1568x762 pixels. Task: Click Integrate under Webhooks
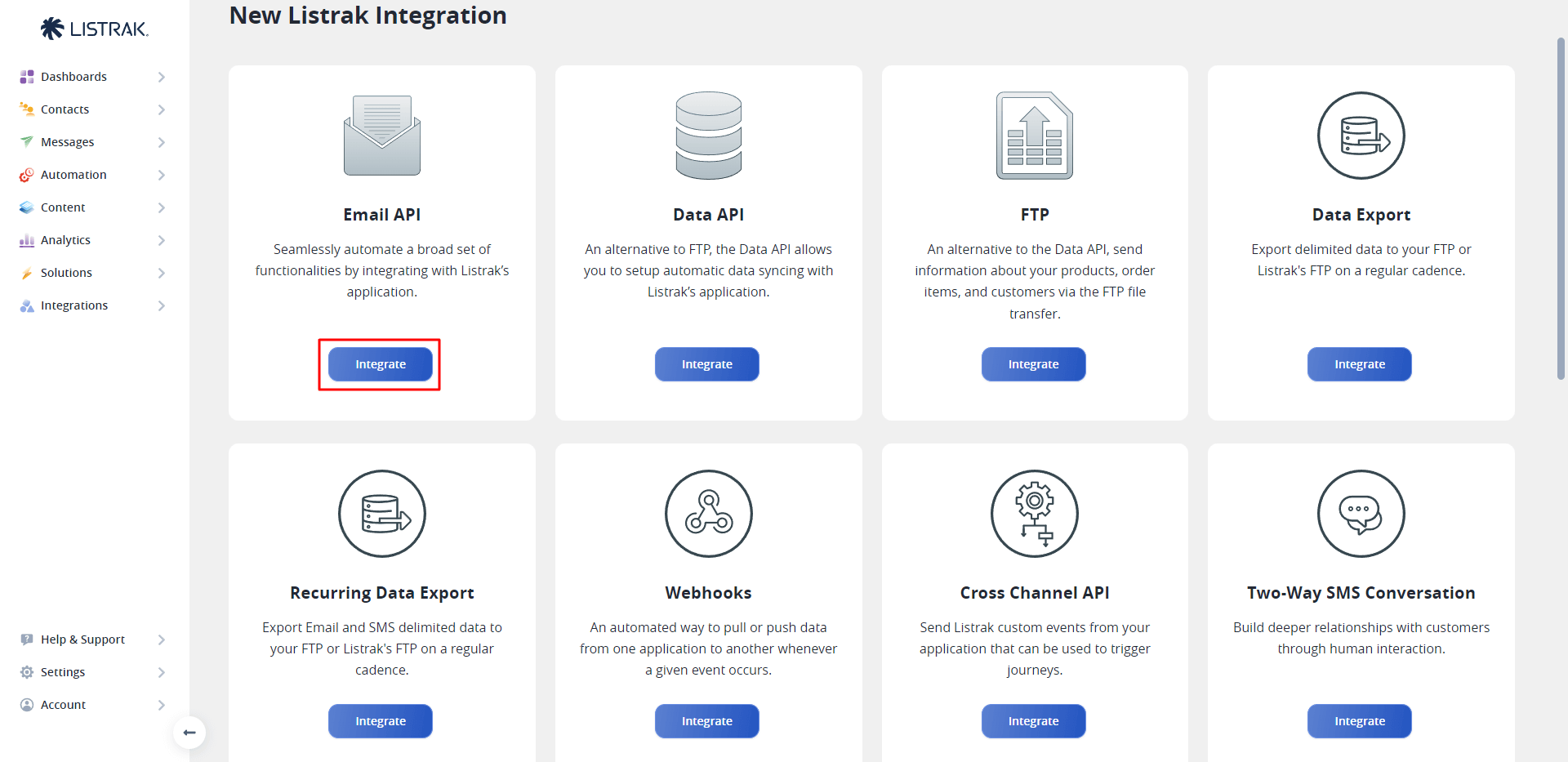click(706, 721)
